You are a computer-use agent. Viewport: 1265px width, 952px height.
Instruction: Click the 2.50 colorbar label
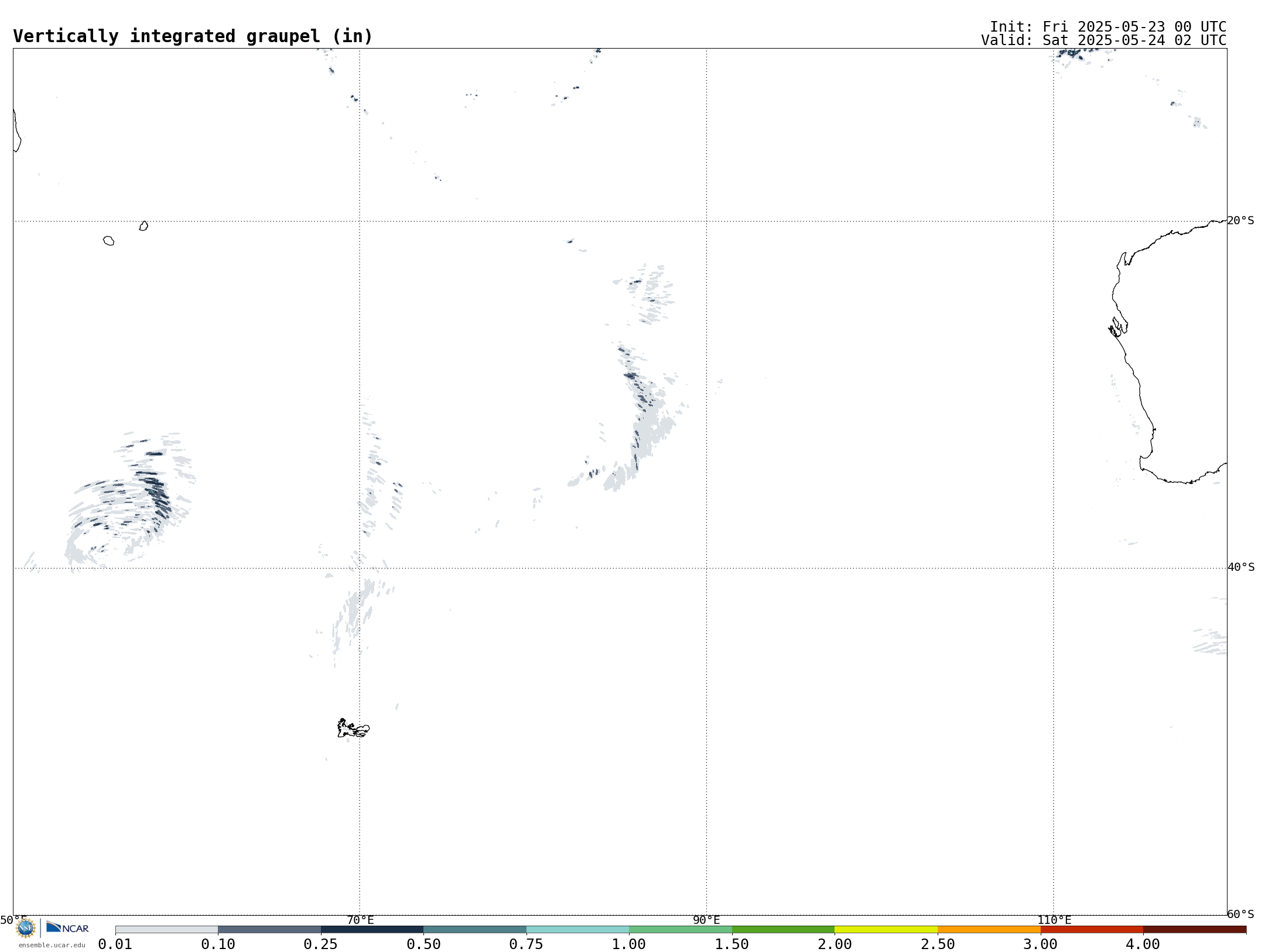[938, 944]
